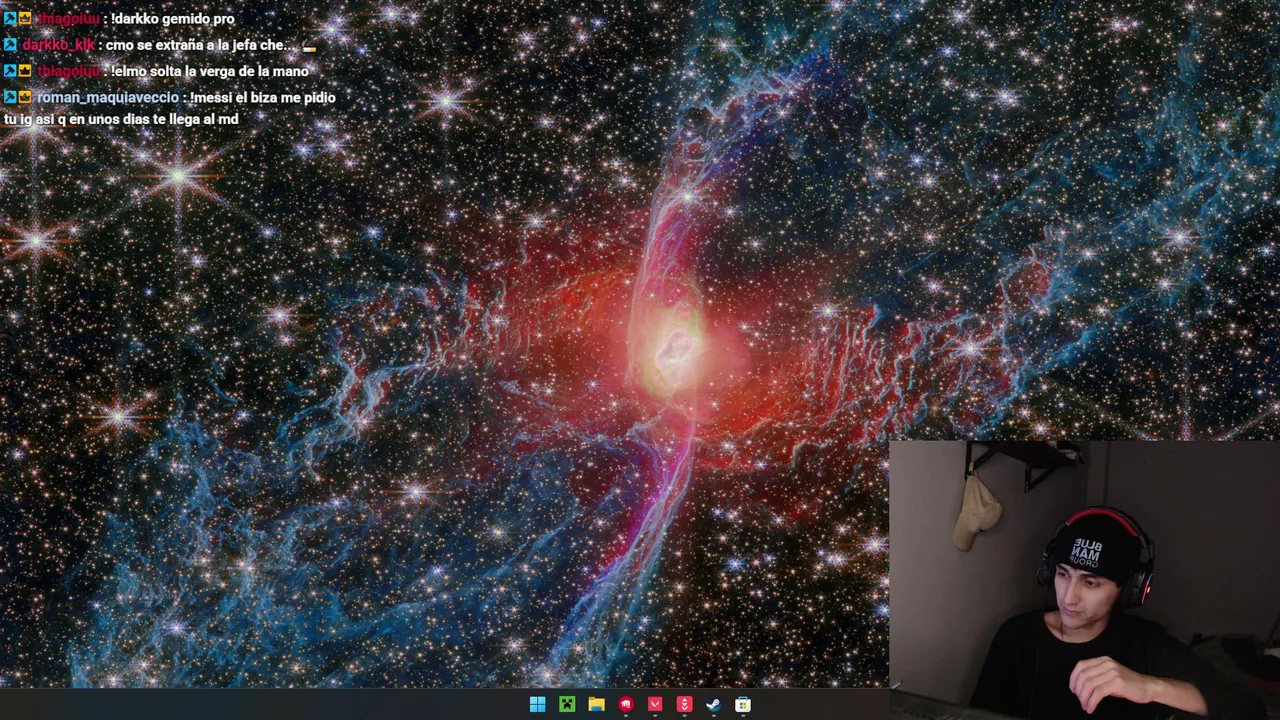Click the cigarette emoji in darkko_klk's message
Screen dimensions: 1280x720
(x=309, y=47)
